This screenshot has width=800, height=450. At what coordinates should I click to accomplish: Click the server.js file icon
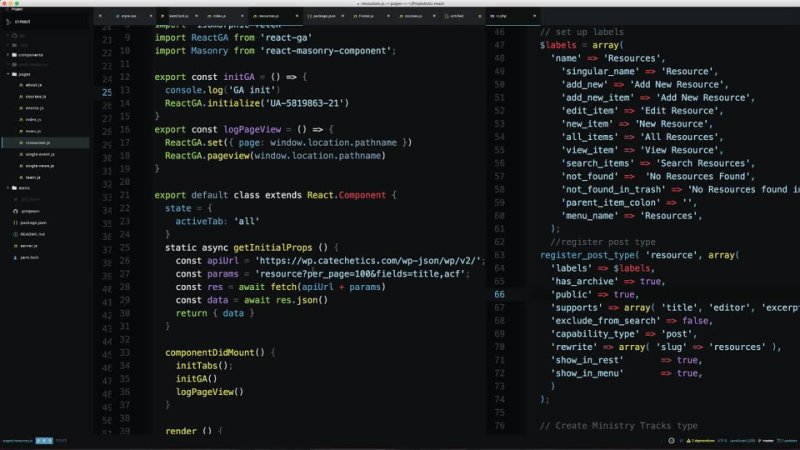tap(15, 246)
